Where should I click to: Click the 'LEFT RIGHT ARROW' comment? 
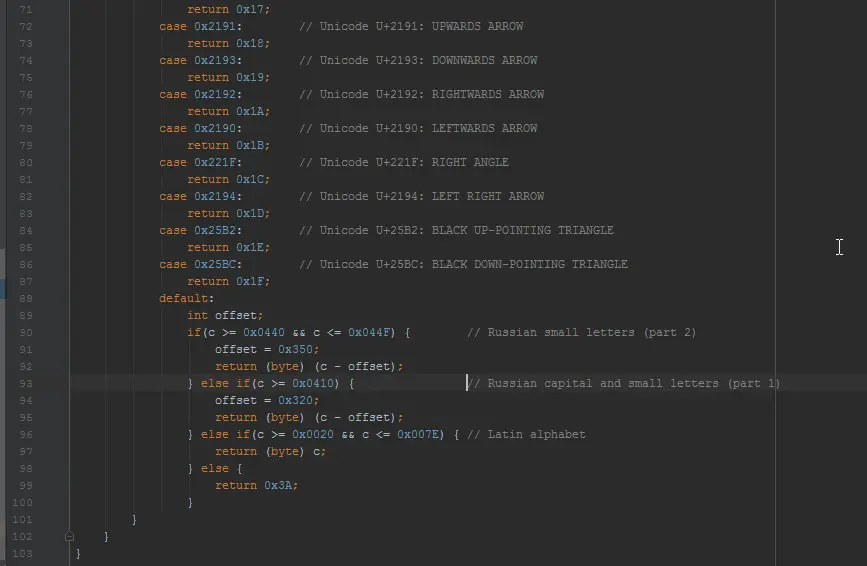point(488,197)
